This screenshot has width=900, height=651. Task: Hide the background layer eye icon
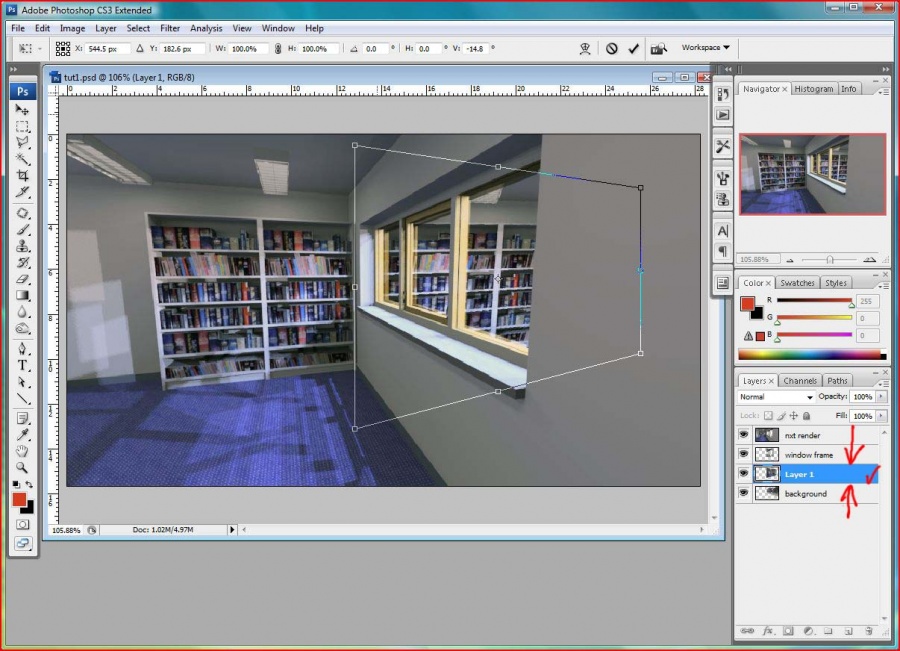point(743,493)
